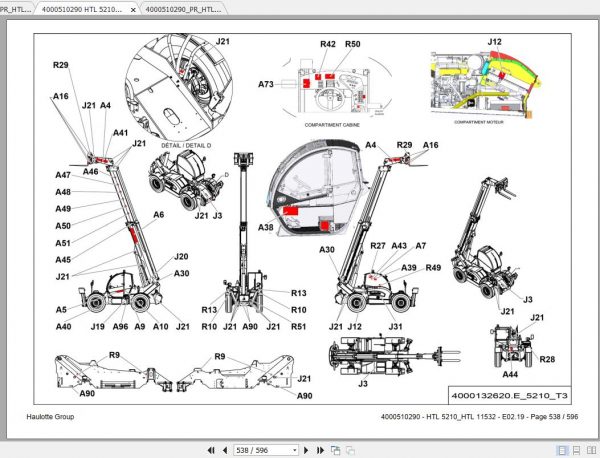Click the A10 label

click(x=161, y=326)
